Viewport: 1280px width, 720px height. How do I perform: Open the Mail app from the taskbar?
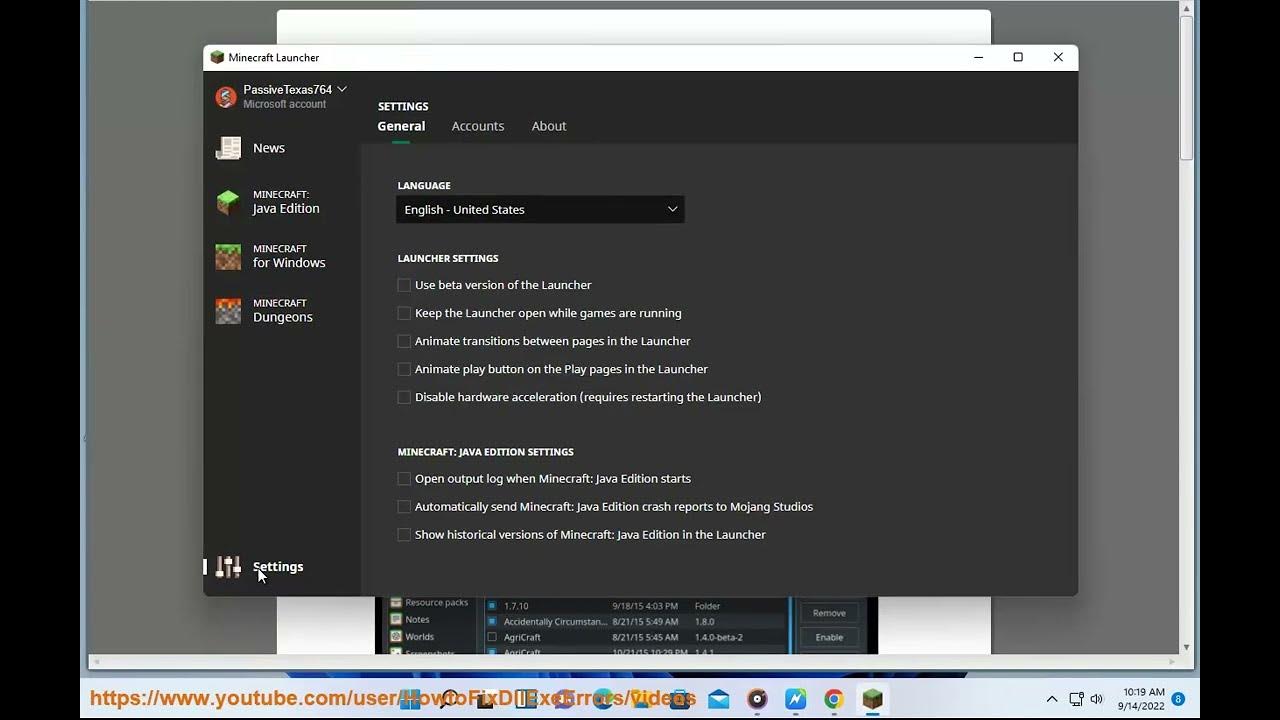tap(718, 699)
